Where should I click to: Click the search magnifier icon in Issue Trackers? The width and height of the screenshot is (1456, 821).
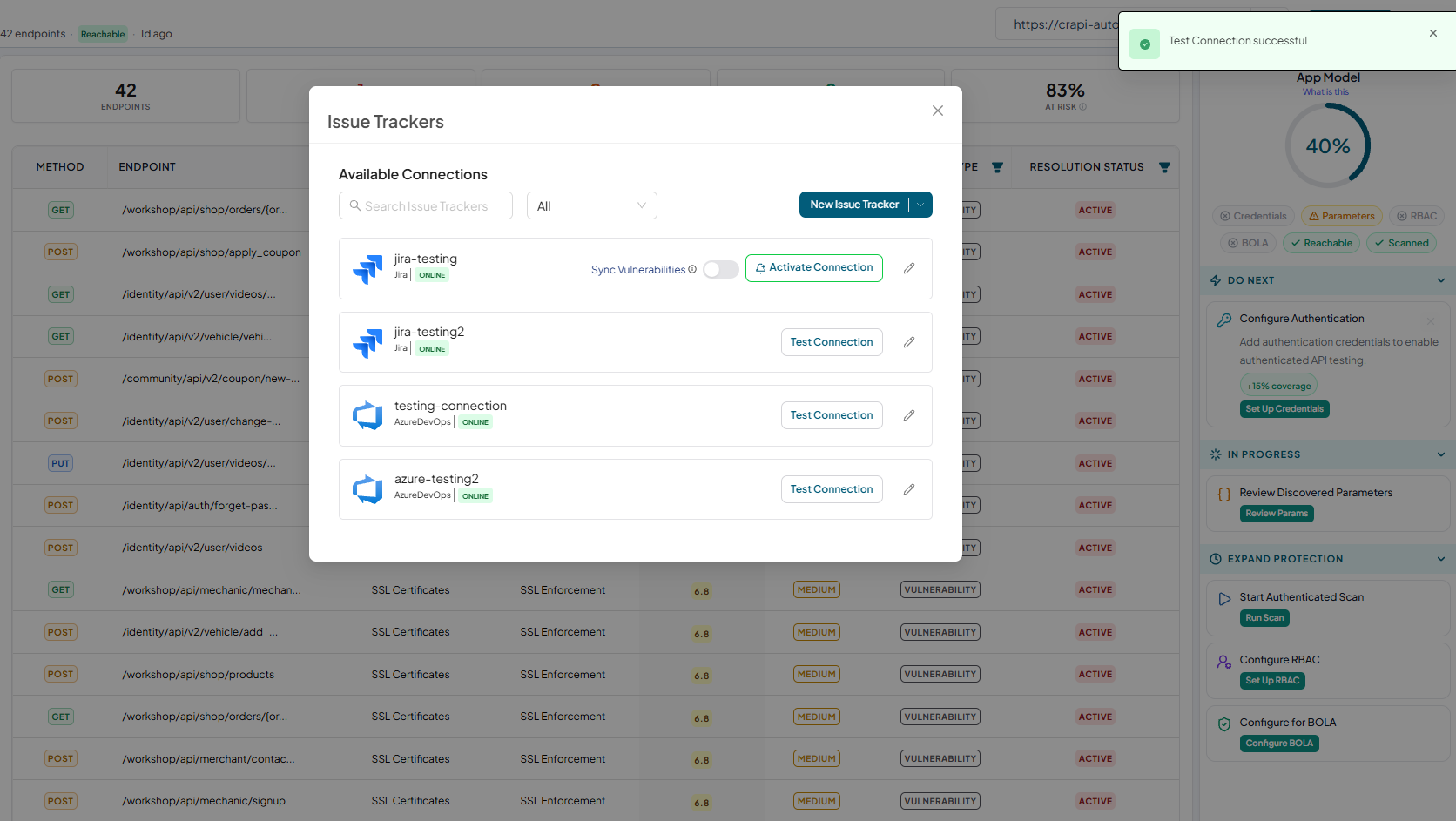coord(355,205)
